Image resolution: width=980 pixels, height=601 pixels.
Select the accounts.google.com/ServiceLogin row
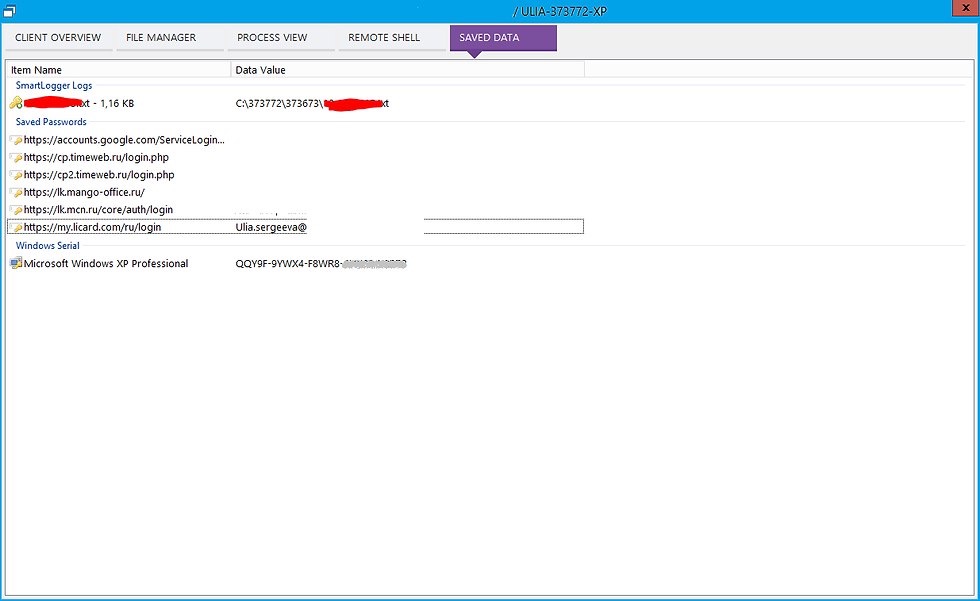[x=295, y=140]
